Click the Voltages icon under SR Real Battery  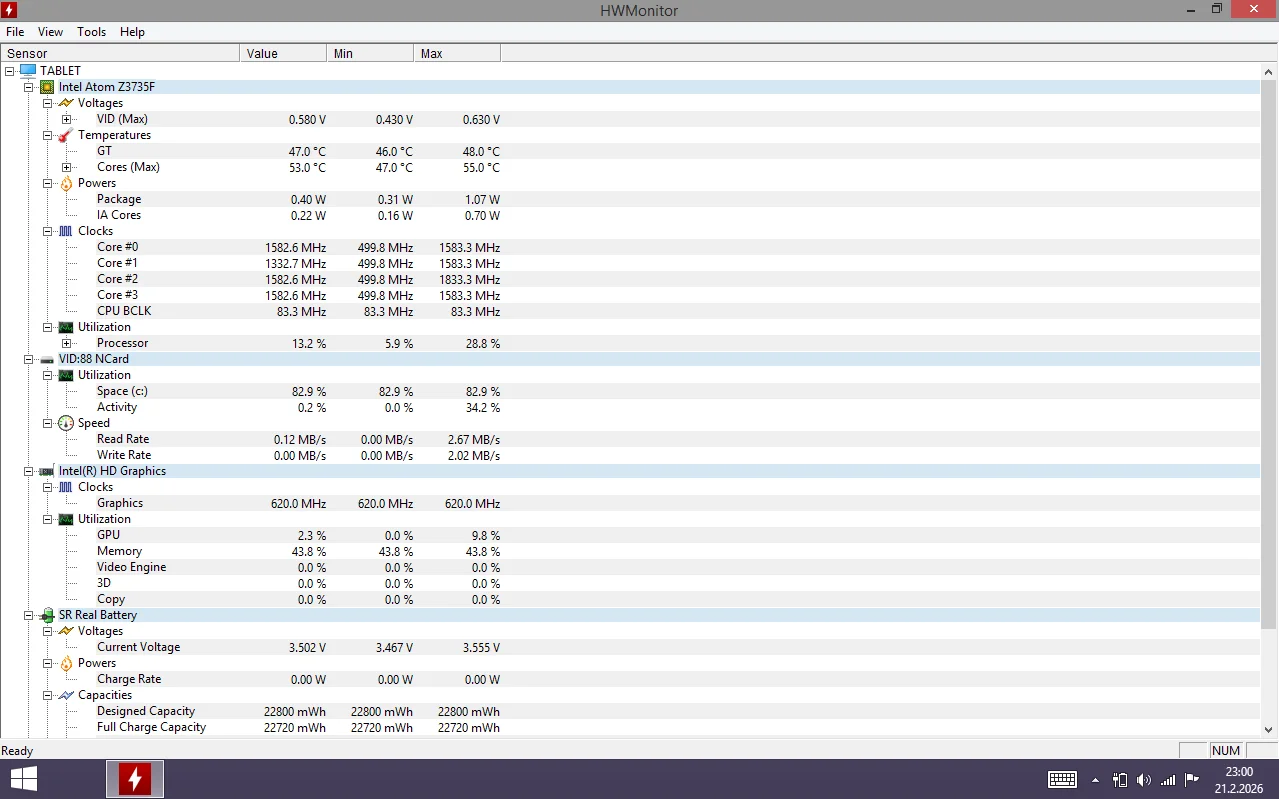point(66,631)
